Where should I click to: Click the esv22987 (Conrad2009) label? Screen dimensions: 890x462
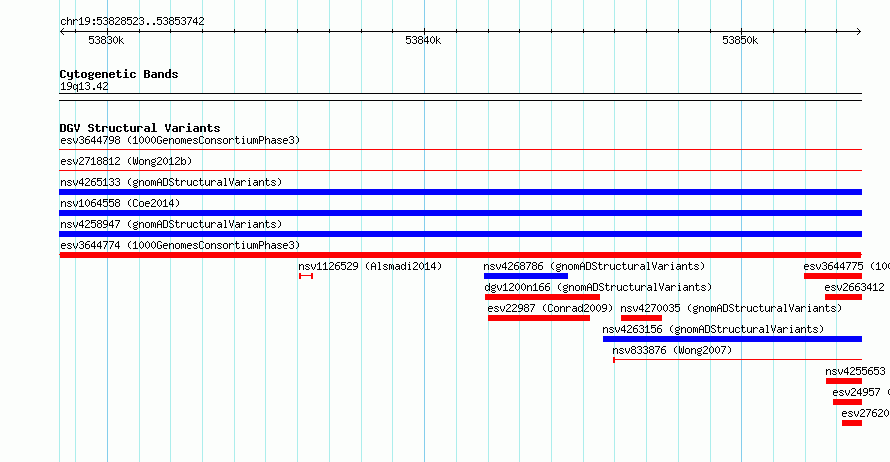coord(550,308)
